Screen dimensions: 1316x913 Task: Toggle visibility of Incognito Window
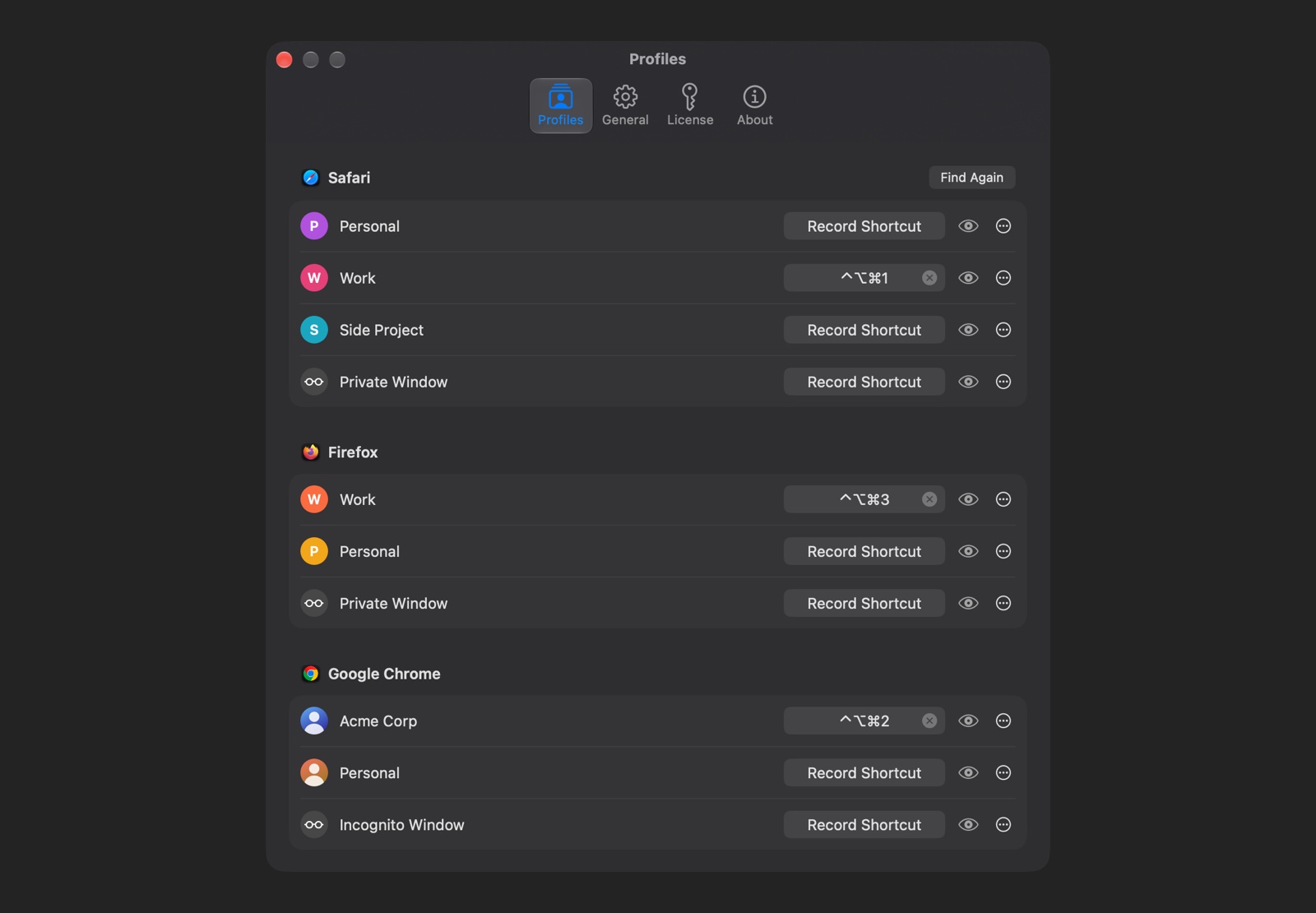(x=968, y=824)
